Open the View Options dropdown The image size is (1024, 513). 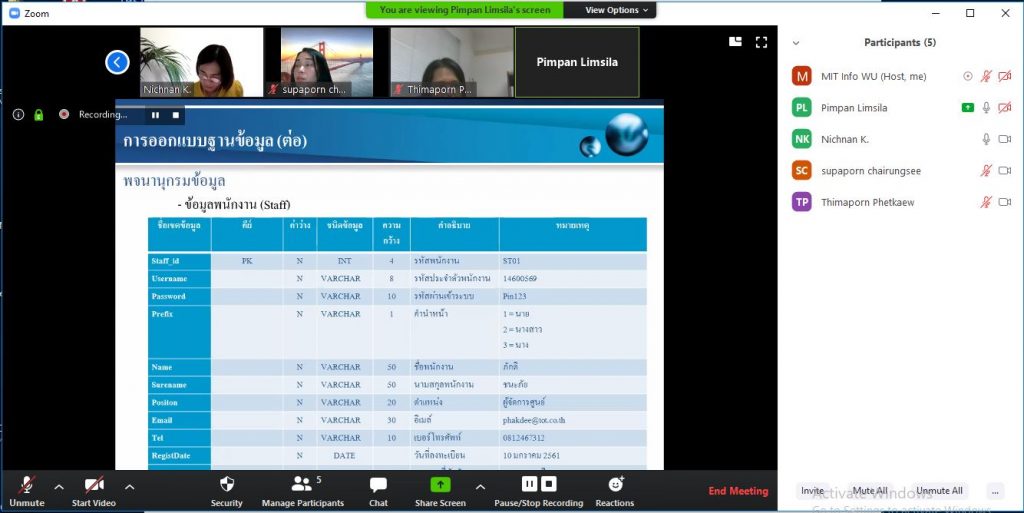click(618, 10)
